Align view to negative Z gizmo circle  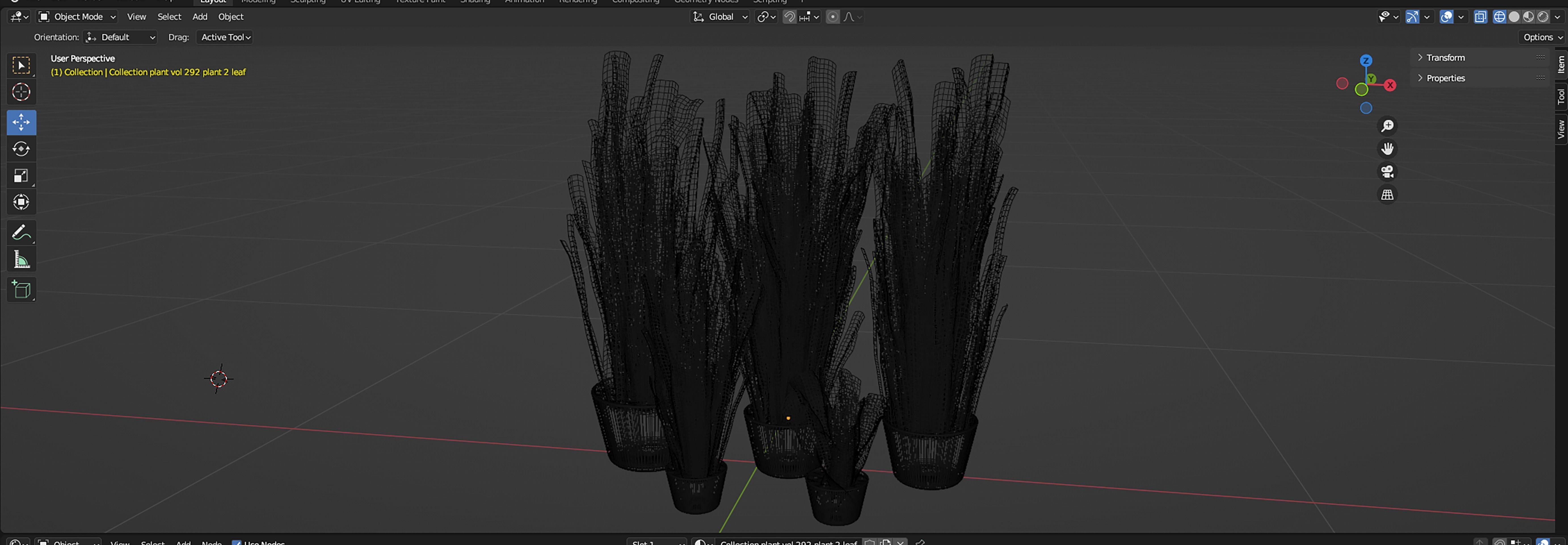click(x=1366, y=108)
